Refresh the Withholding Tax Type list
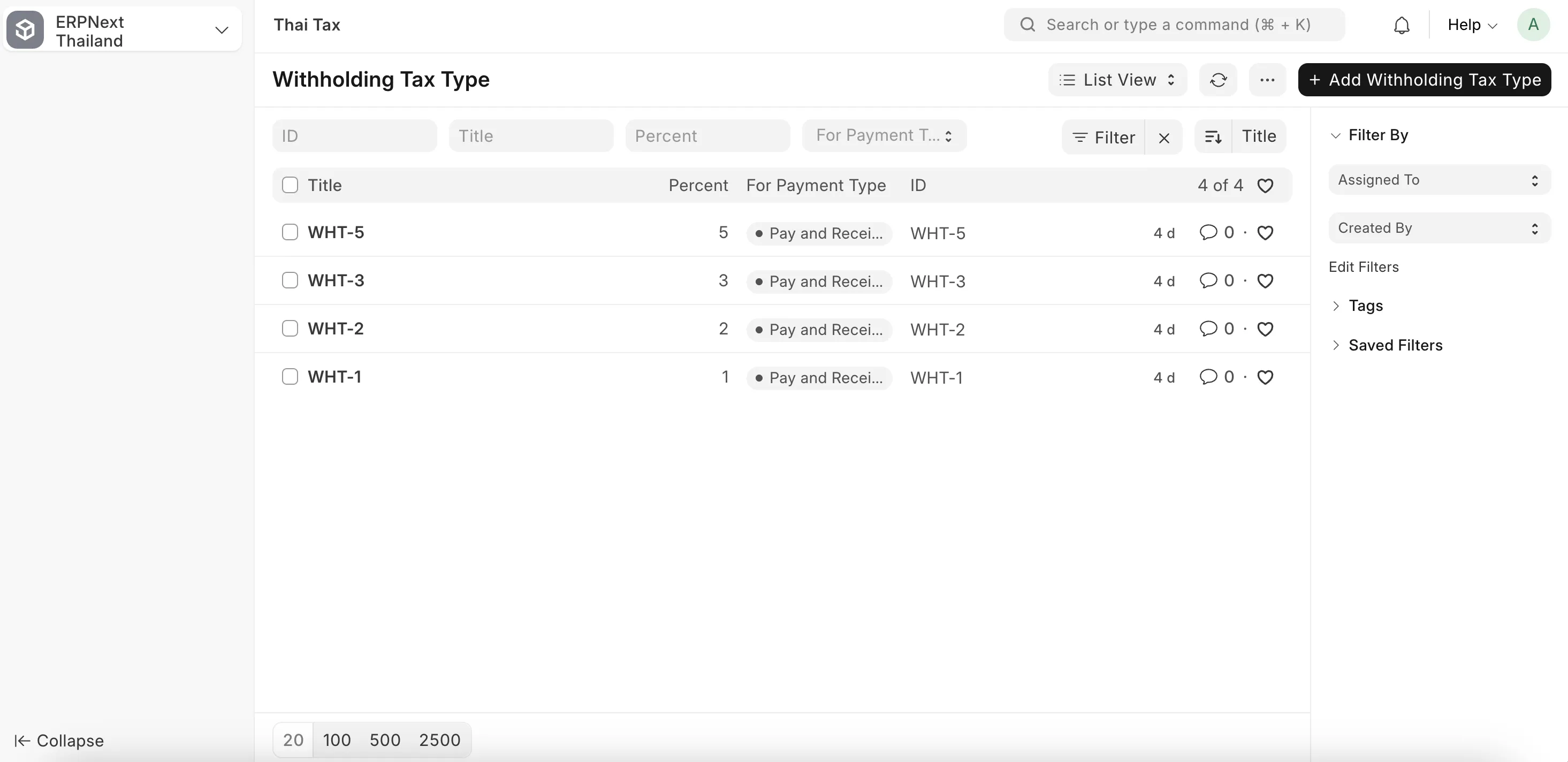 coord(1217,80)
